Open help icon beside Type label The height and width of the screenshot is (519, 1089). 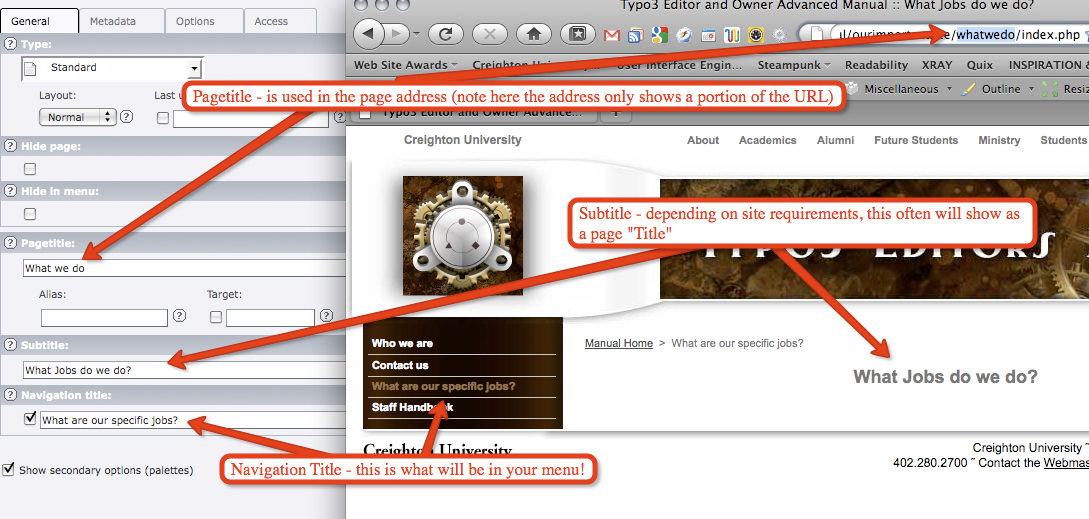[x=10, y=44]
